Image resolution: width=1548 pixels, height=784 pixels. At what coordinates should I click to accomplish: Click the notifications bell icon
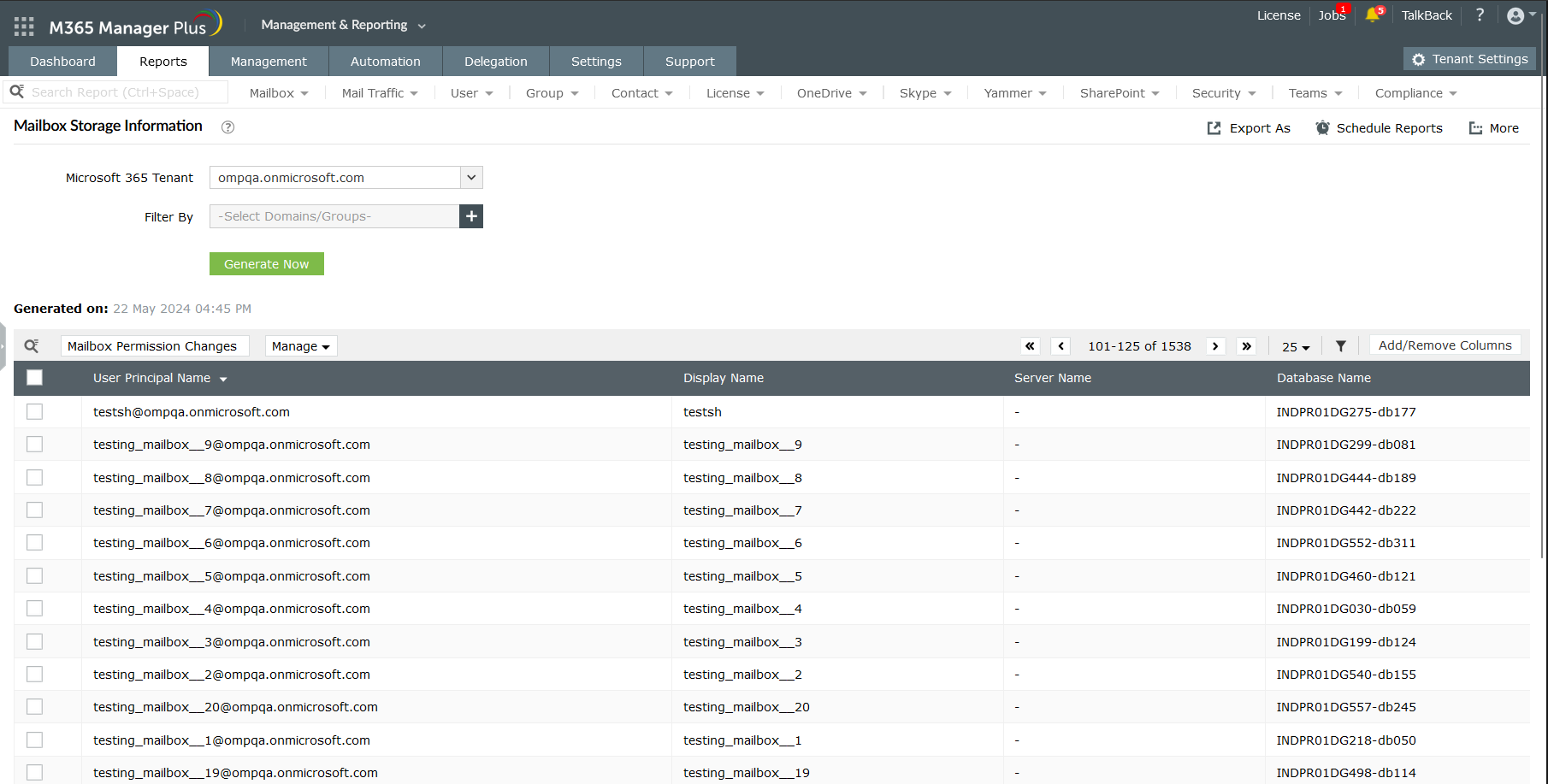(1373, 15)
